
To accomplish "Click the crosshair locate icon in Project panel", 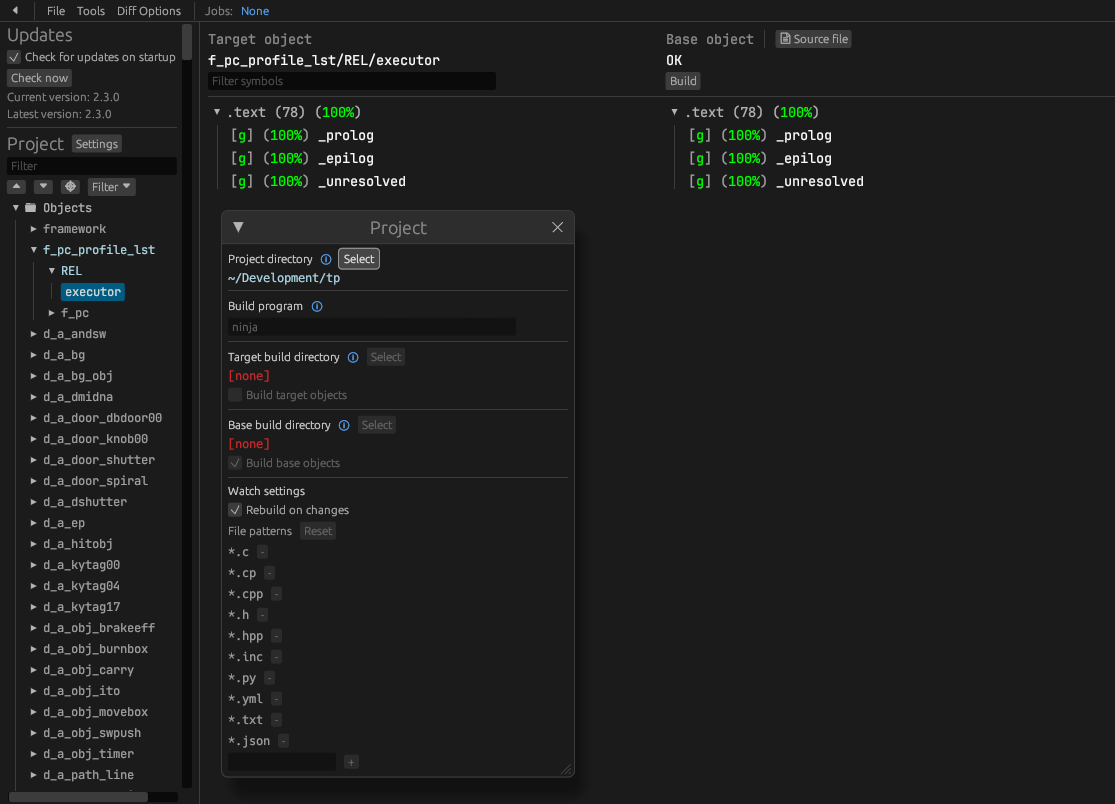I will point(69,186).
